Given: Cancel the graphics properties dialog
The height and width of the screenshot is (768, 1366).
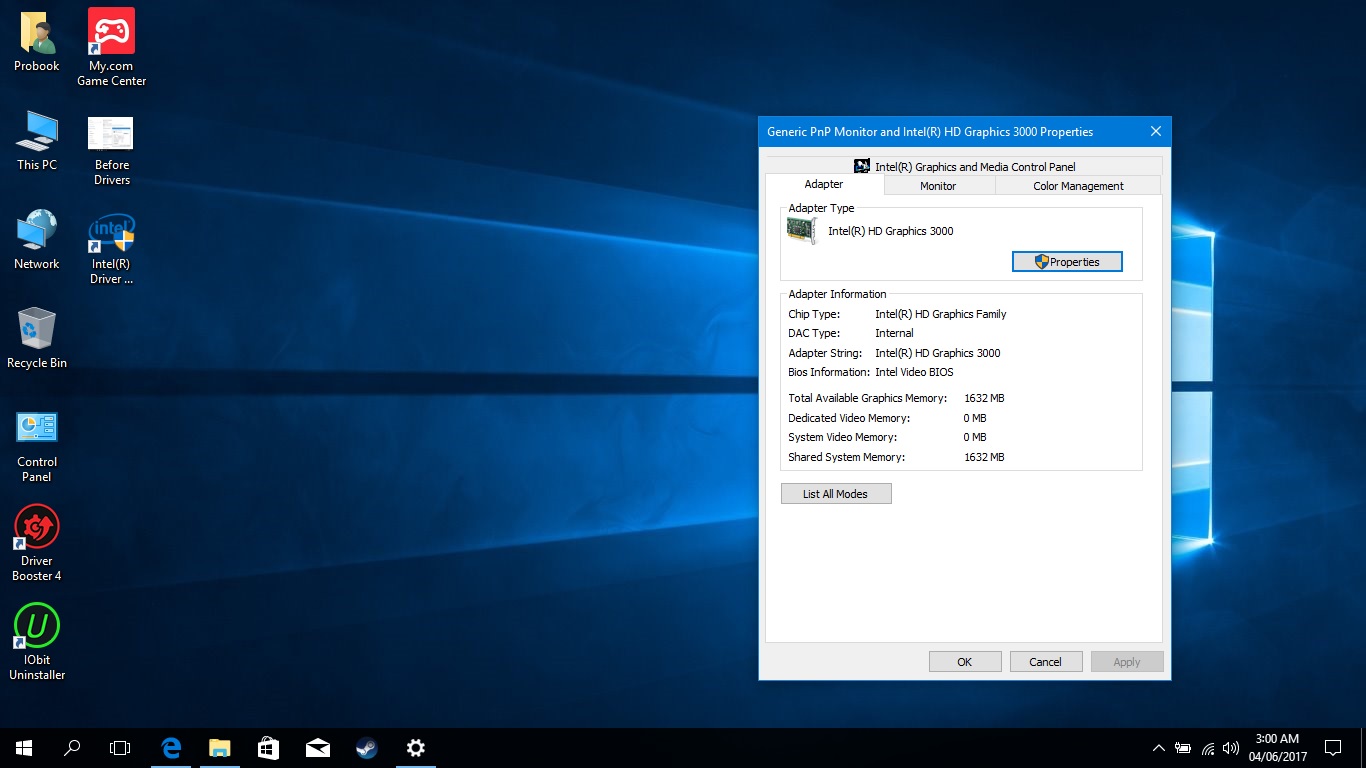Looking at the screenshot, I should click(x=1046, y=662).
